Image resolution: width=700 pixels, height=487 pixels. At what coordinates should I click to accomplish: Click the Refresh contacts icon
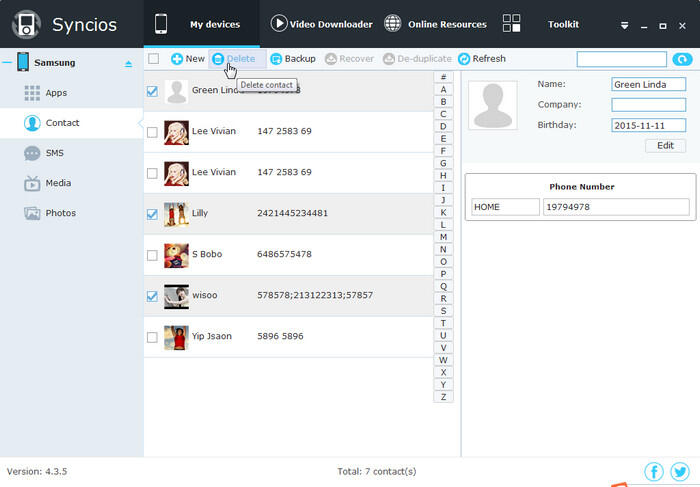coord(464,59)
